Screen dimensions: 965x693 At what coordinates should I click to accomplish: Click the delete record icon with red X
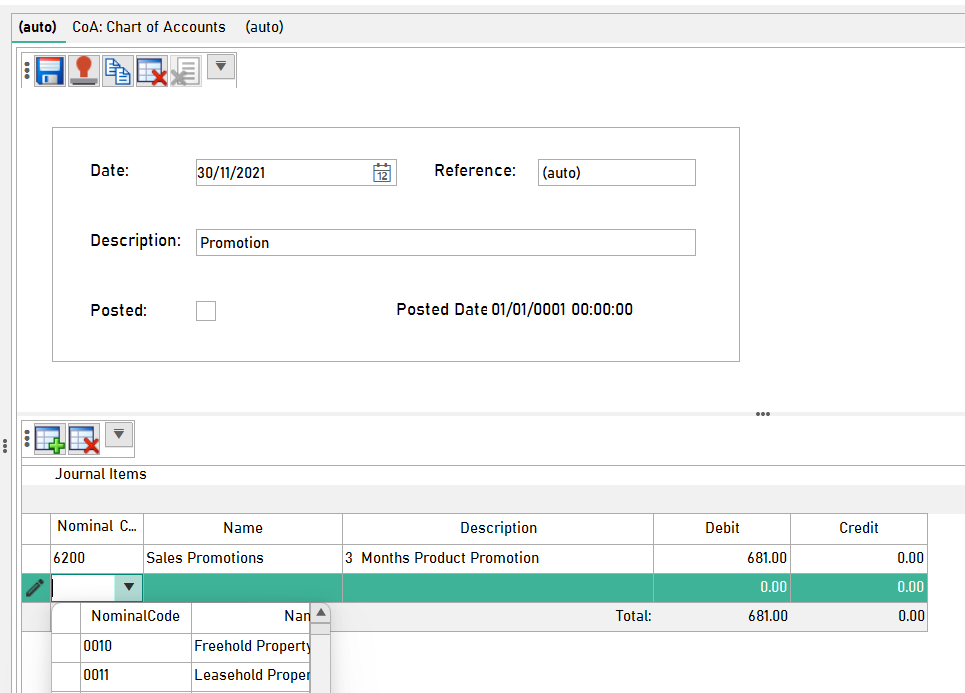coord(151,70)
